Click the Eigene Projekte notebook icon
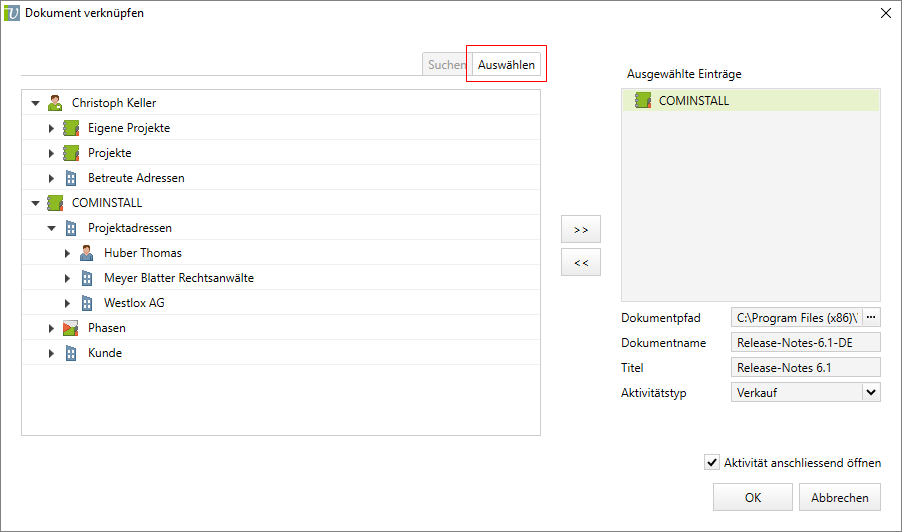Screen dimensions: 902x532 click(71, 128)
